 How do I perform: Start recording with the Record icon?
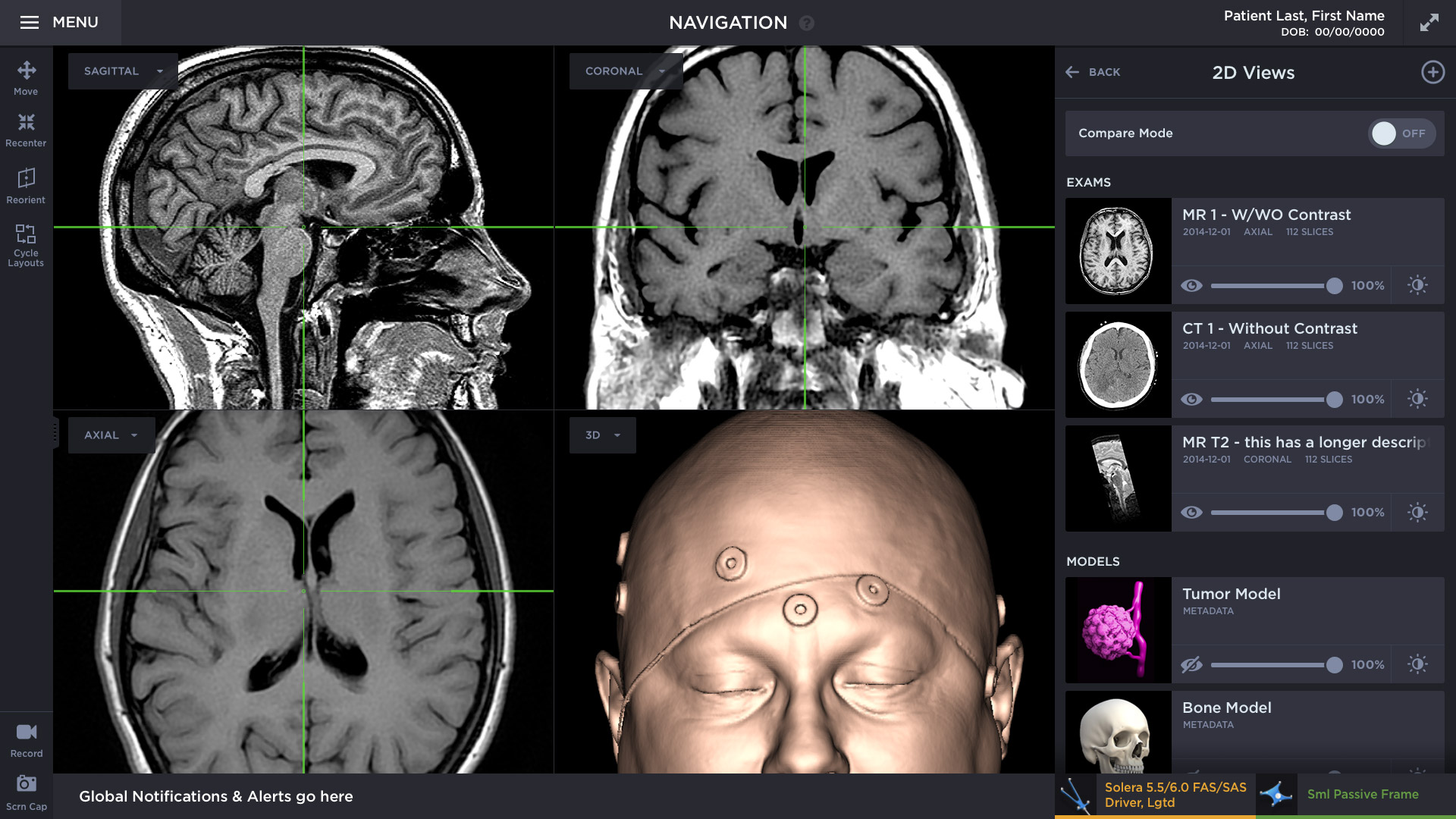coord(27,732)
